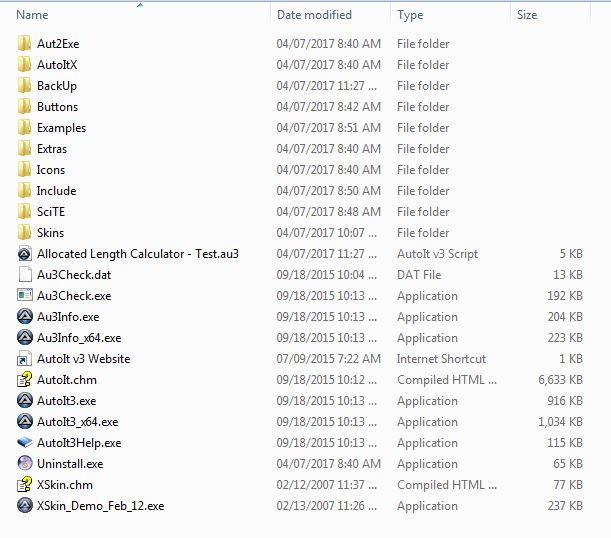Select the AutoIt v3 Website shortcut name

coord(84,359)
